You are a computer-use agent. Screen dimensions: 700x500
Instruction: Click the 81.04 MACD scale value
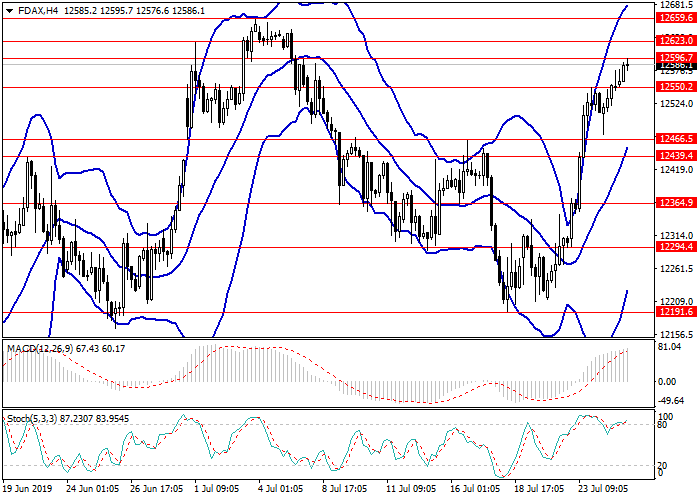click(x=668, y=347)
